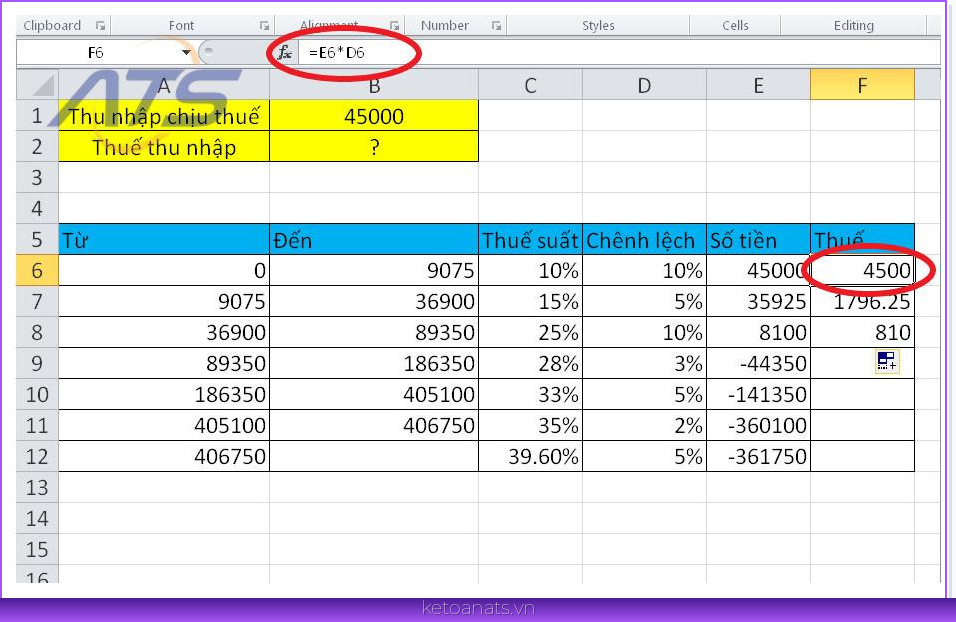The height and width of the screenshot is (622, 956).
Task: Click cell B9 containing 186350
Action: 374,363
